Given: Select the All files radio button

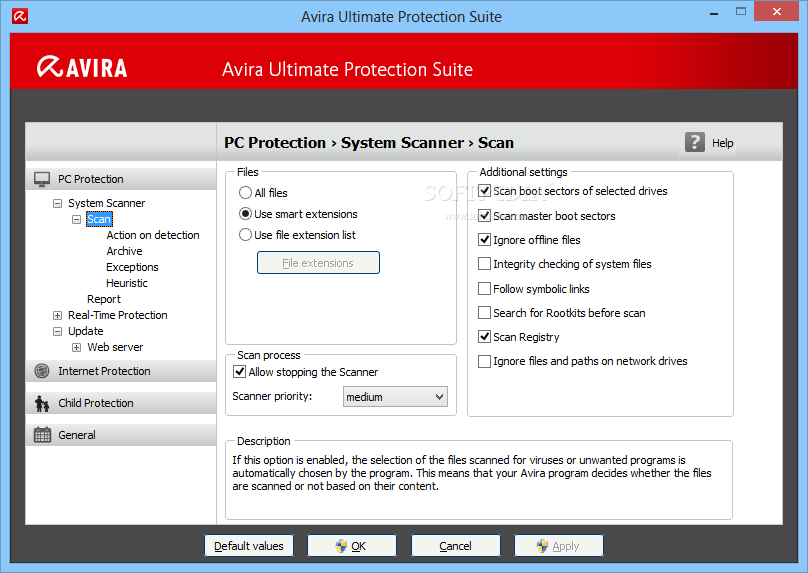Looking at the screenshot, I should [x=245, y=193].
